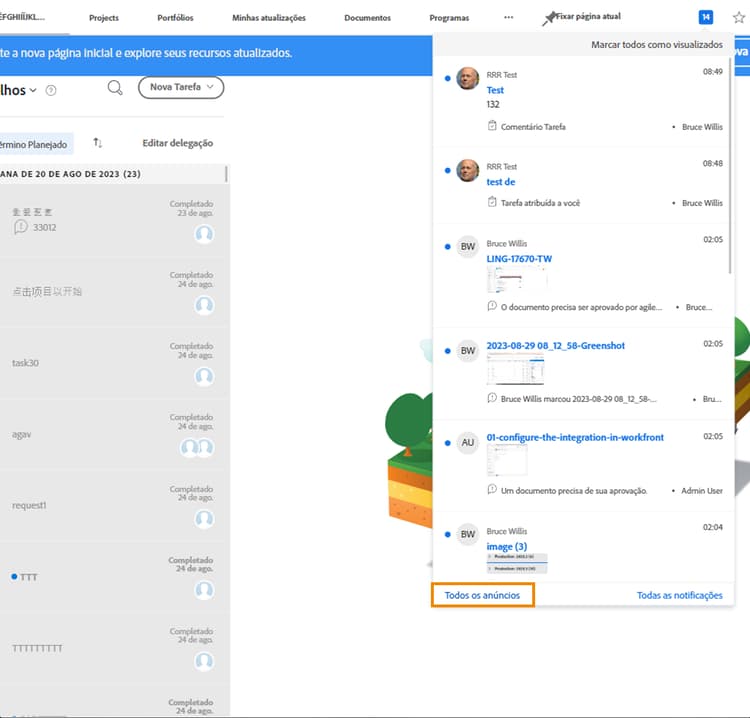Screen dimensions: 750x718
Task: Click assignee avatar on TTT row
Action: pyautogui.click(x=204, y=590)
